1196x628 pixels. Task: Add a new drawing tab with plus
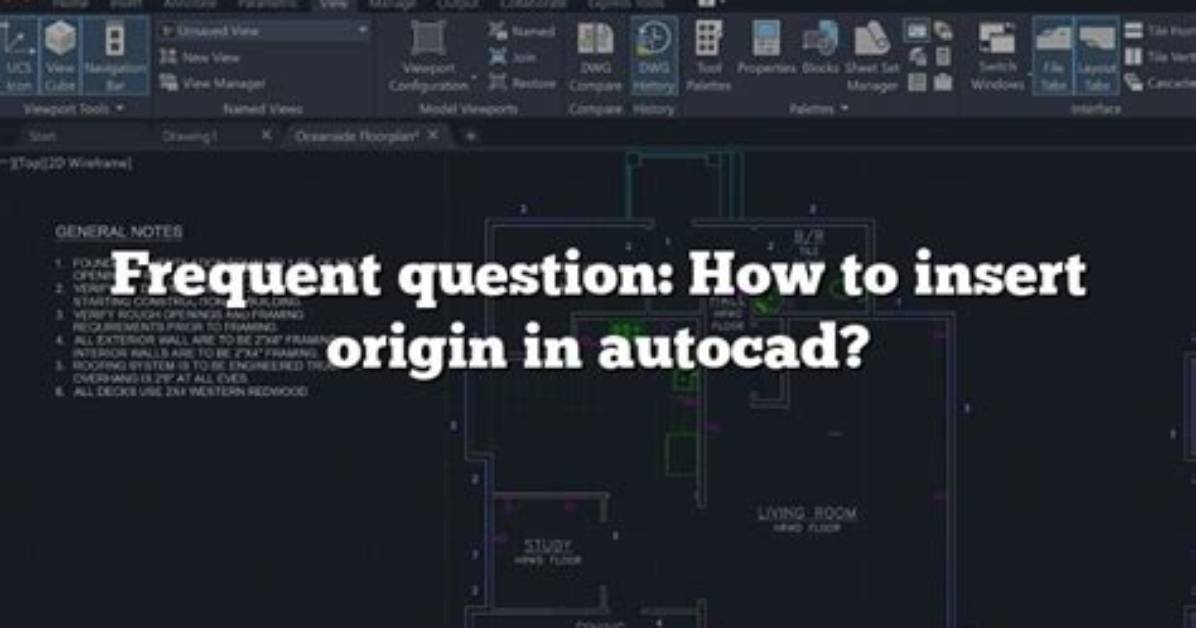point(471,137)
